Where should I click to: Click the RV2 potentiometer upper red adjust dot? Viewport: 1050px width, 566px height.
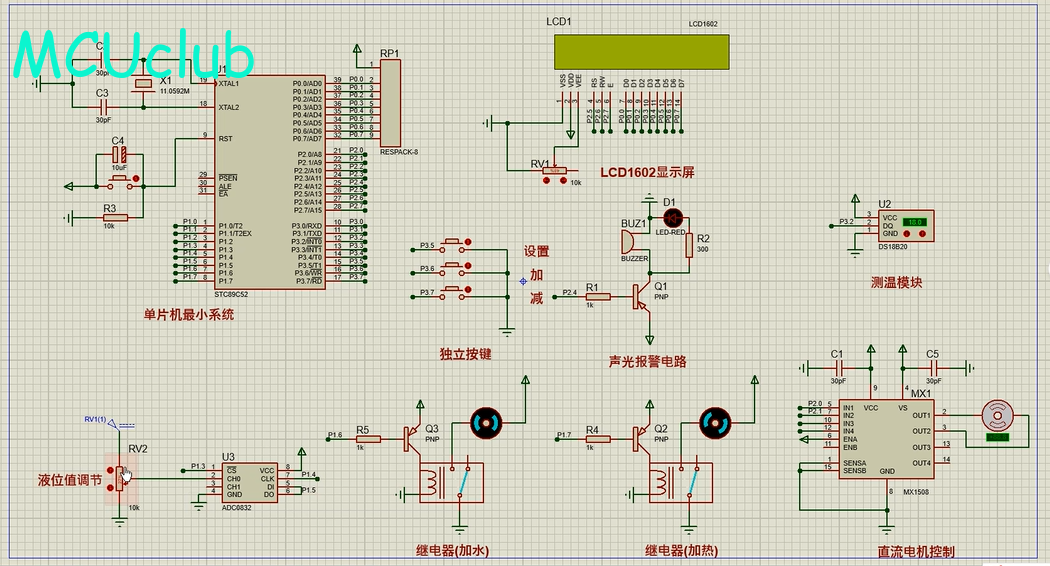click(109, 468)
